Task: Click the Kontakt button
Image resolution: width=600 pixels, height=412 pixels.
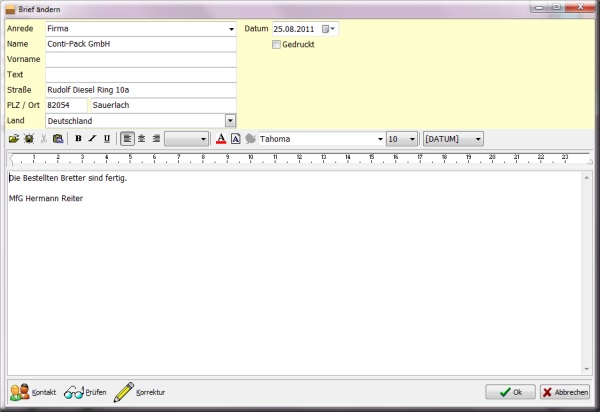Action: [x=33, y=392]
